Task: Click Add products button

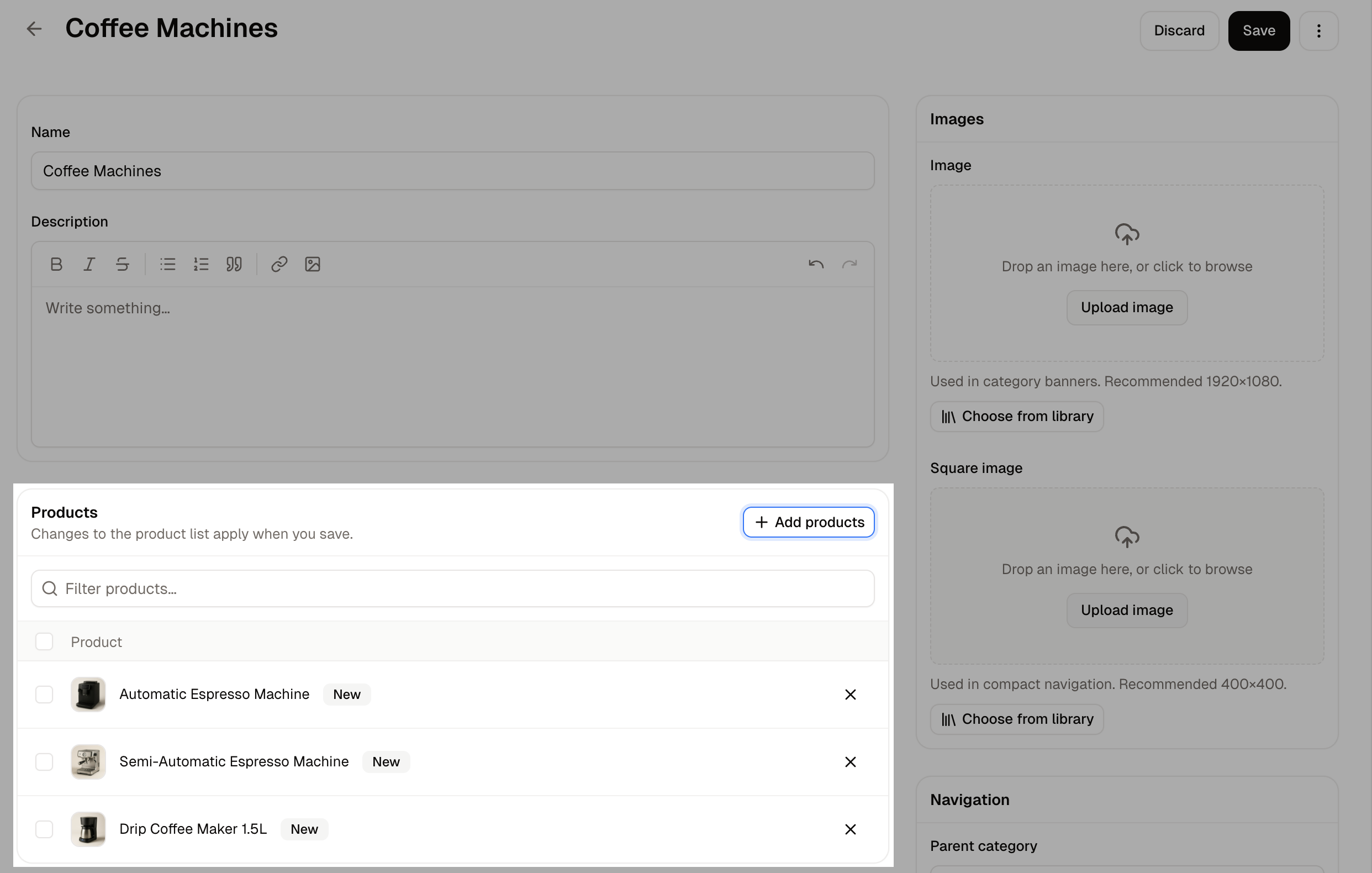Action: click(x=809, y=522)
